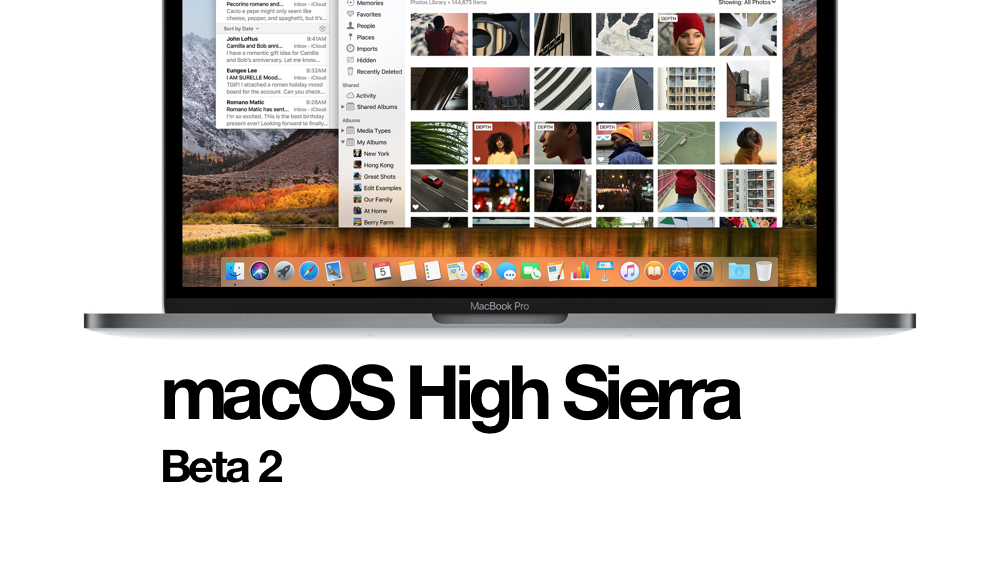The image size is (1000, 561).
Task: Select the green sports field aerial photo
Action: click(x=686, y=143)
